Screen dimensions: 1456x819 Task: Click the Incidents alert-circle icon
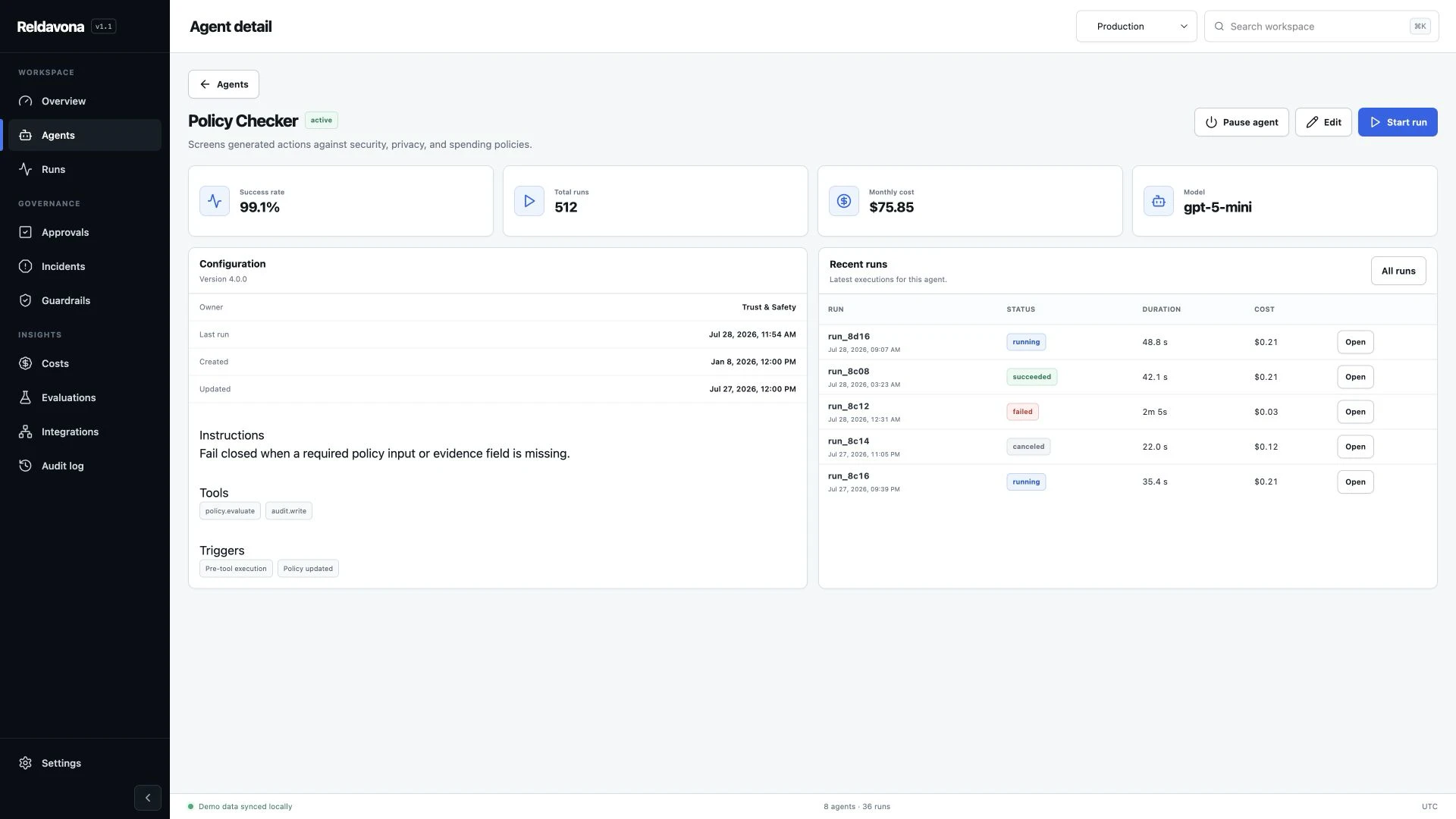tap(25, 266)
